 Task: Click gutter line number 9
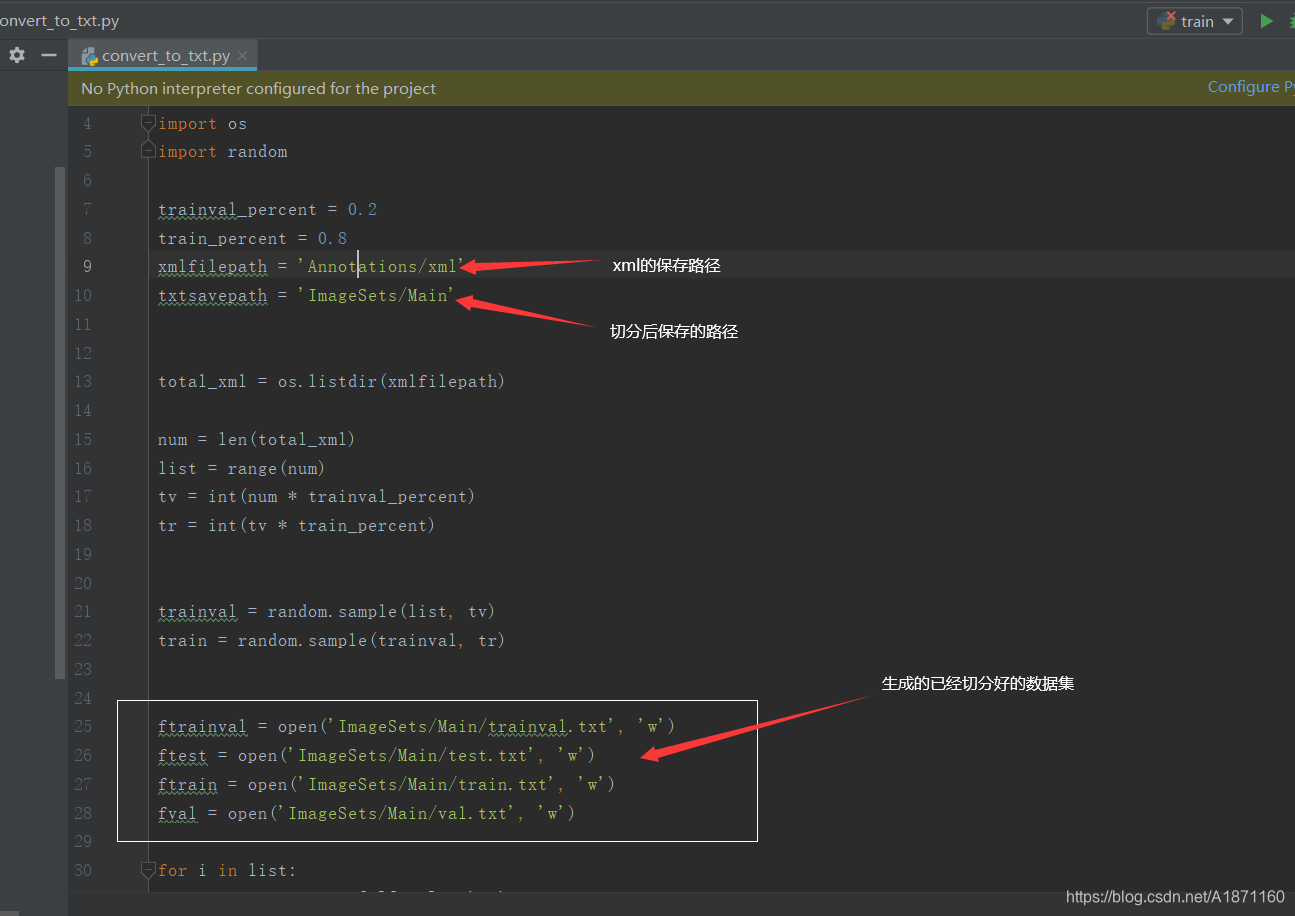click(87, 267)
